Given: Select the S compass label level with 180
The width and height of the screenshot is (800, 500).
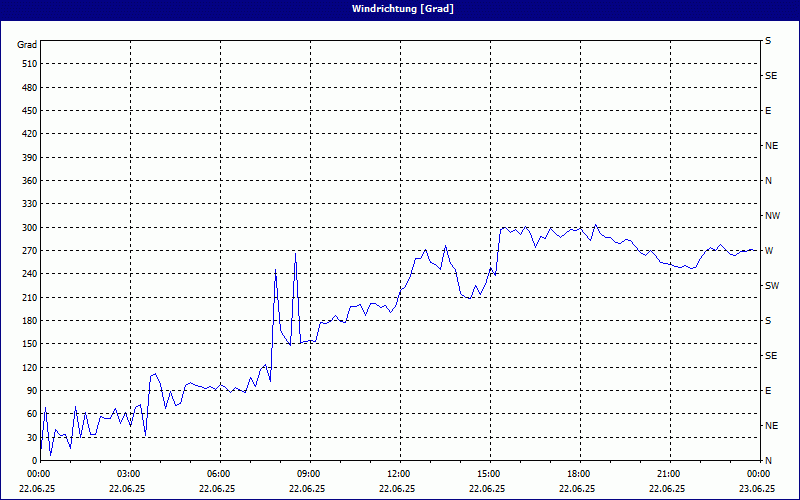Looking at the screenshot, I should tap(768, 321).
